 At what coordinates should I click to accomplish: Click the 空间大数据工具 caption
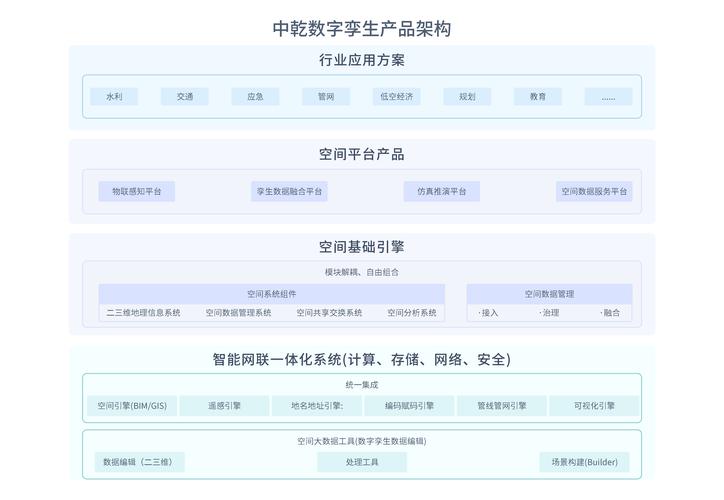coord(362,441)
